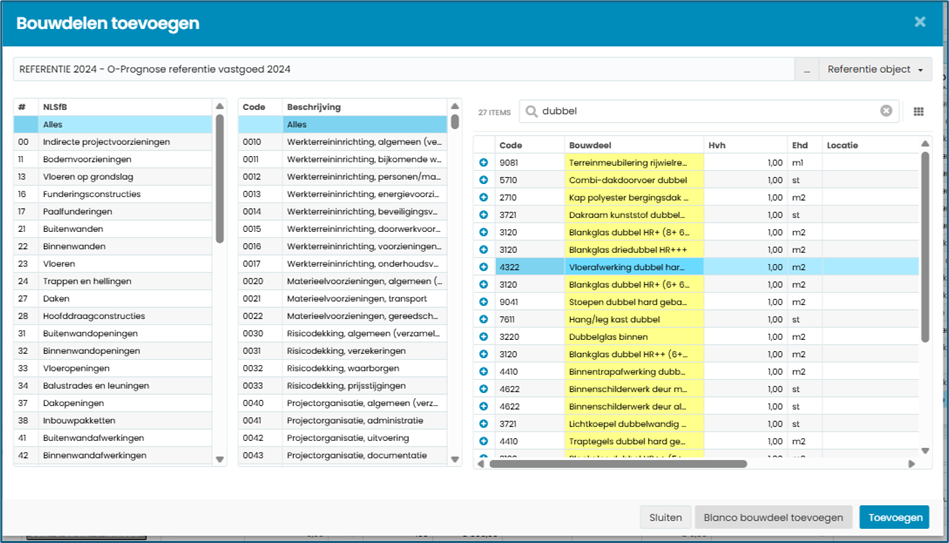This screenshot has width=949, height=543.
Task: Select 24 Trappen en hellingen
Action: click(113, 281)
